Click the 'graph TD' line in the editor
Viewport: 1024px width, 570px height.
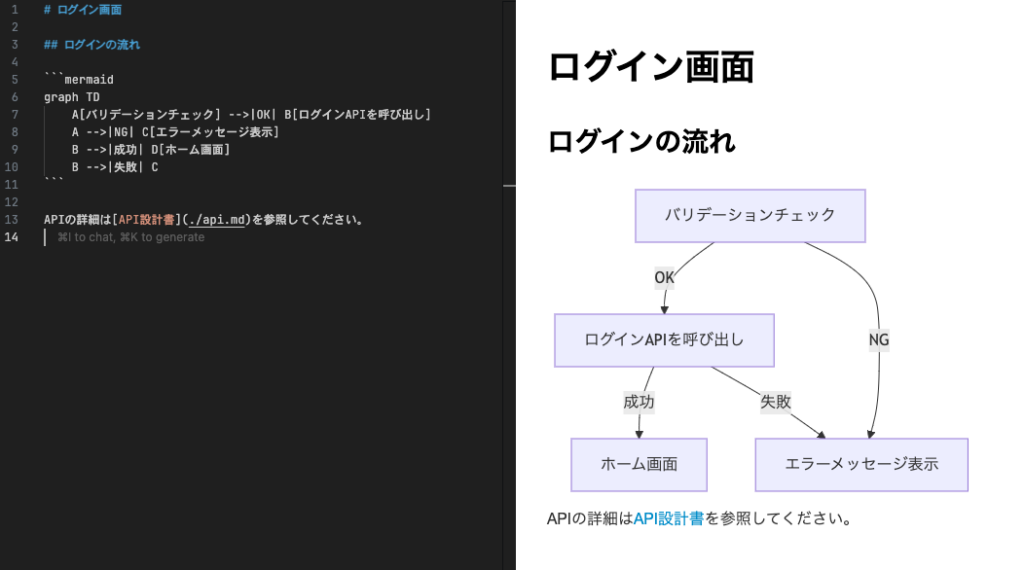[x=72, y=97]
